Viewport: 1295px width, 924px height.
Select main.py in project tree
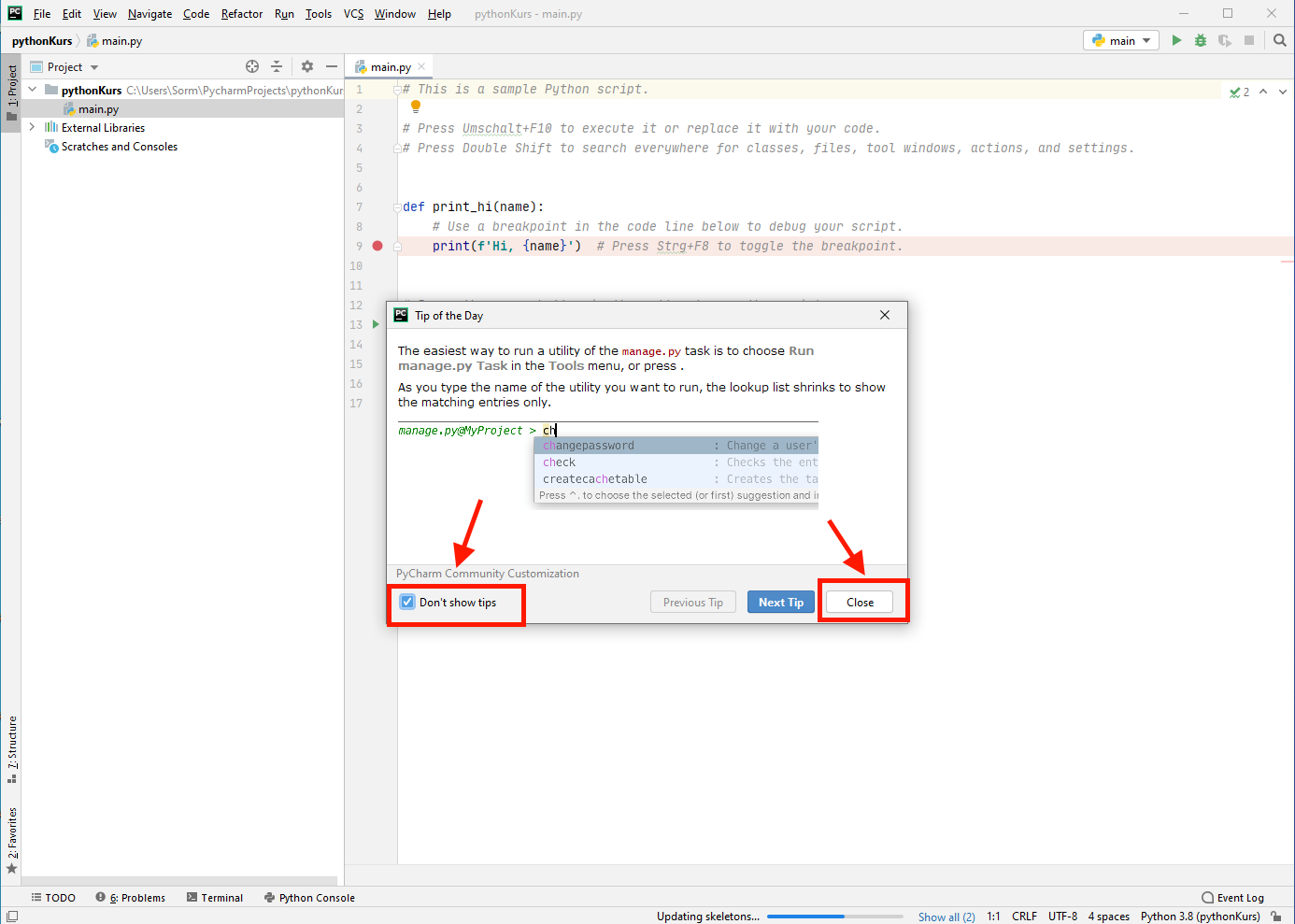click(183, 108)
